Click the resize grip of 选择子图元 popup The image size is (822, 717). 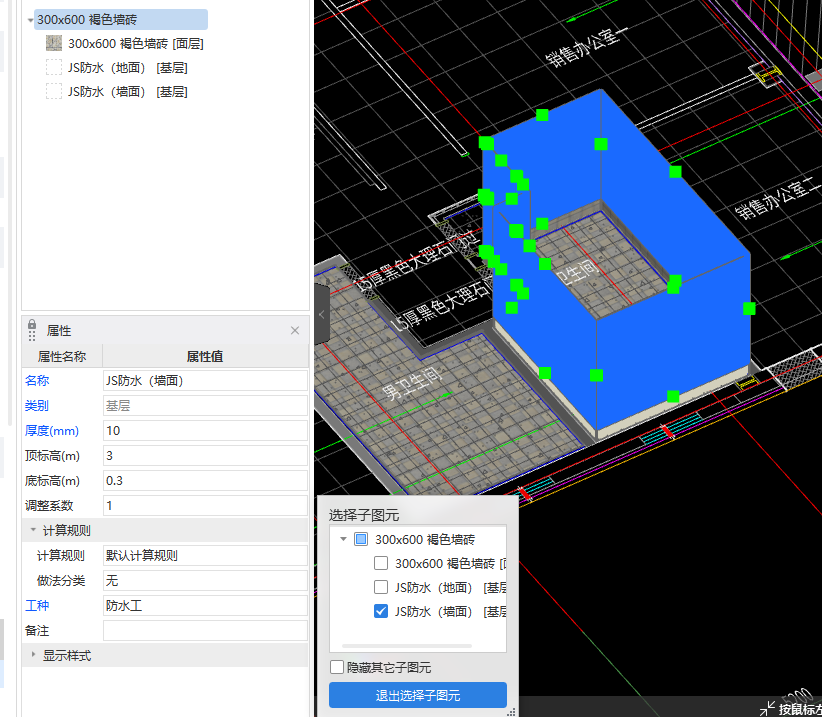511,711
